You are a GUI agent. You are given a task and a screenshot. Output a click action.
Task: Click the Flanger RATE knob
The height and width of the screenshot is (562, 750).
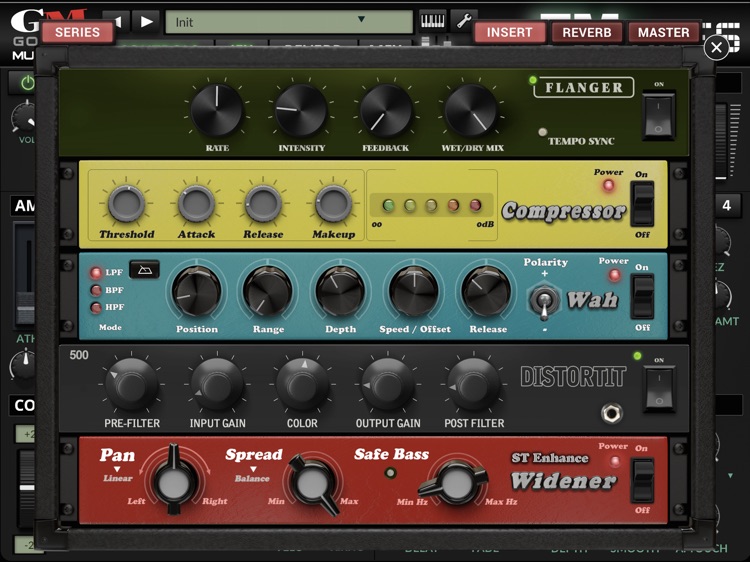pyautogui.click(x=217, y=111)
